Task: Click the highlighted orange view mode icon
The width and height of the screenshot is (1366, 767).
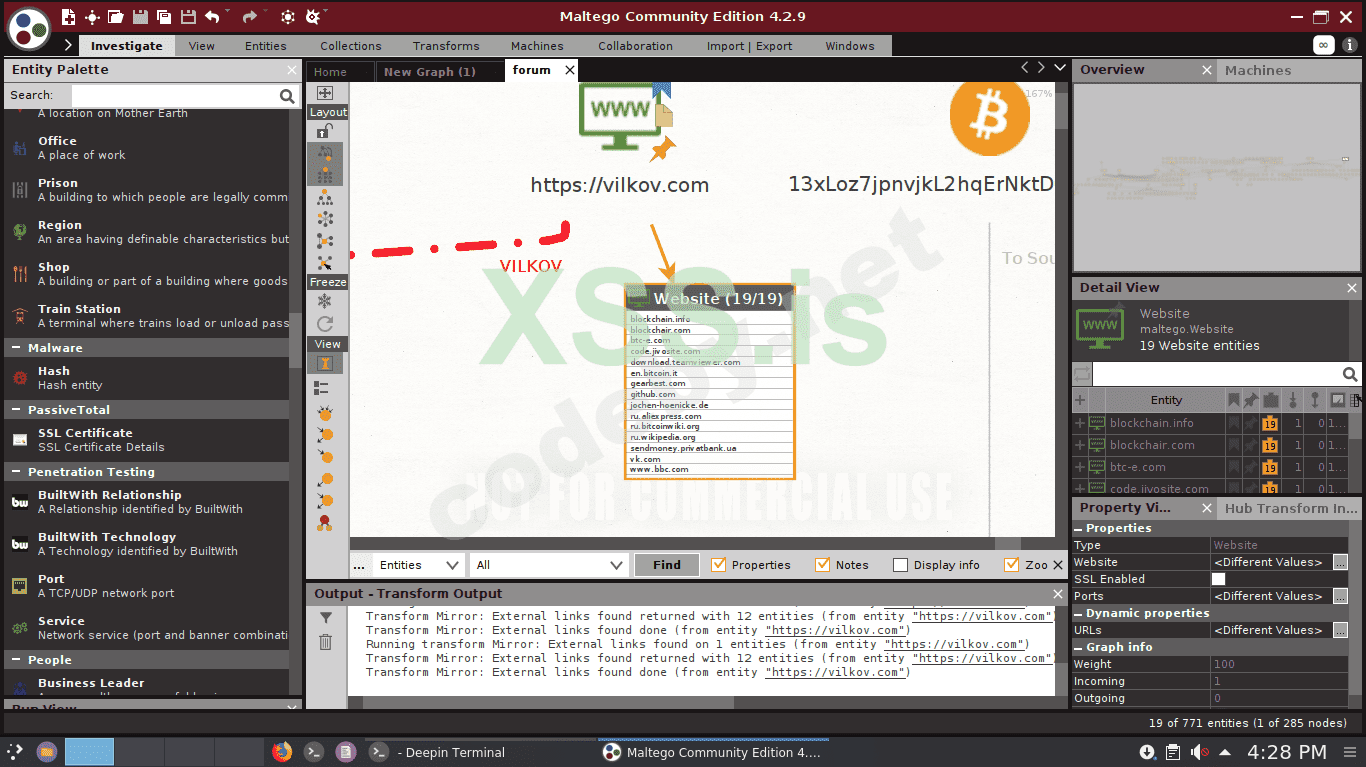Action: pos(325,364)
